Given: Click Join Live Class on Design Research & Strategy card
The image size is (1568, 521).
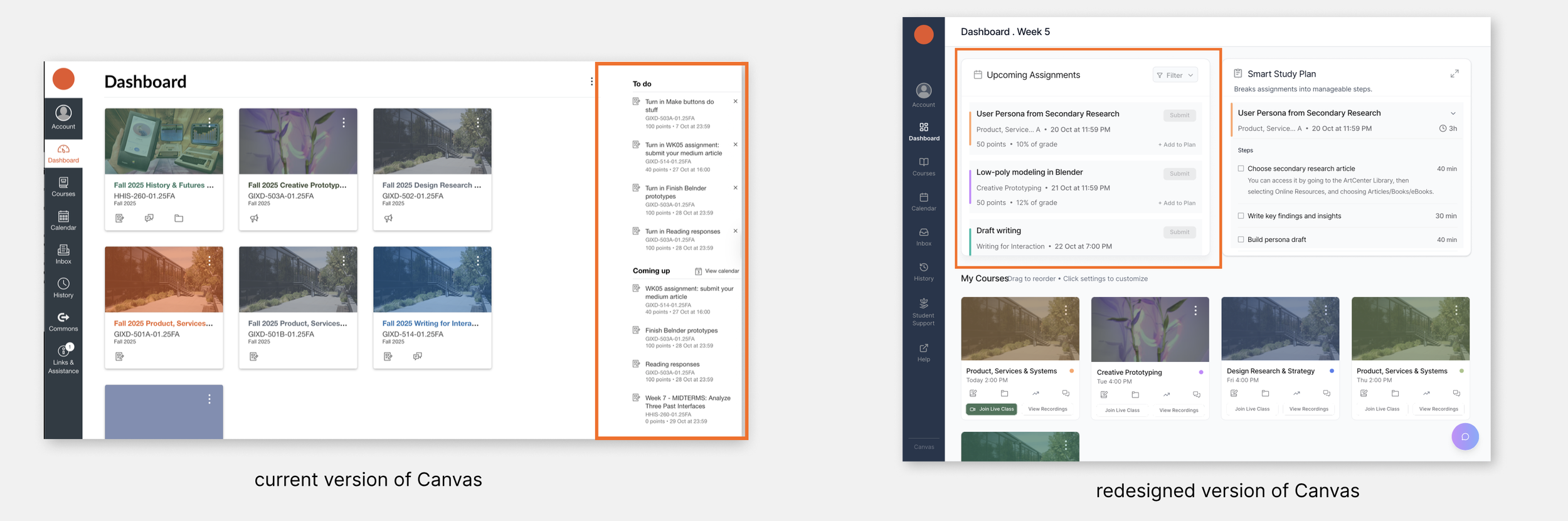Looking at the screenshot, I should click(x=1252, y=409).
